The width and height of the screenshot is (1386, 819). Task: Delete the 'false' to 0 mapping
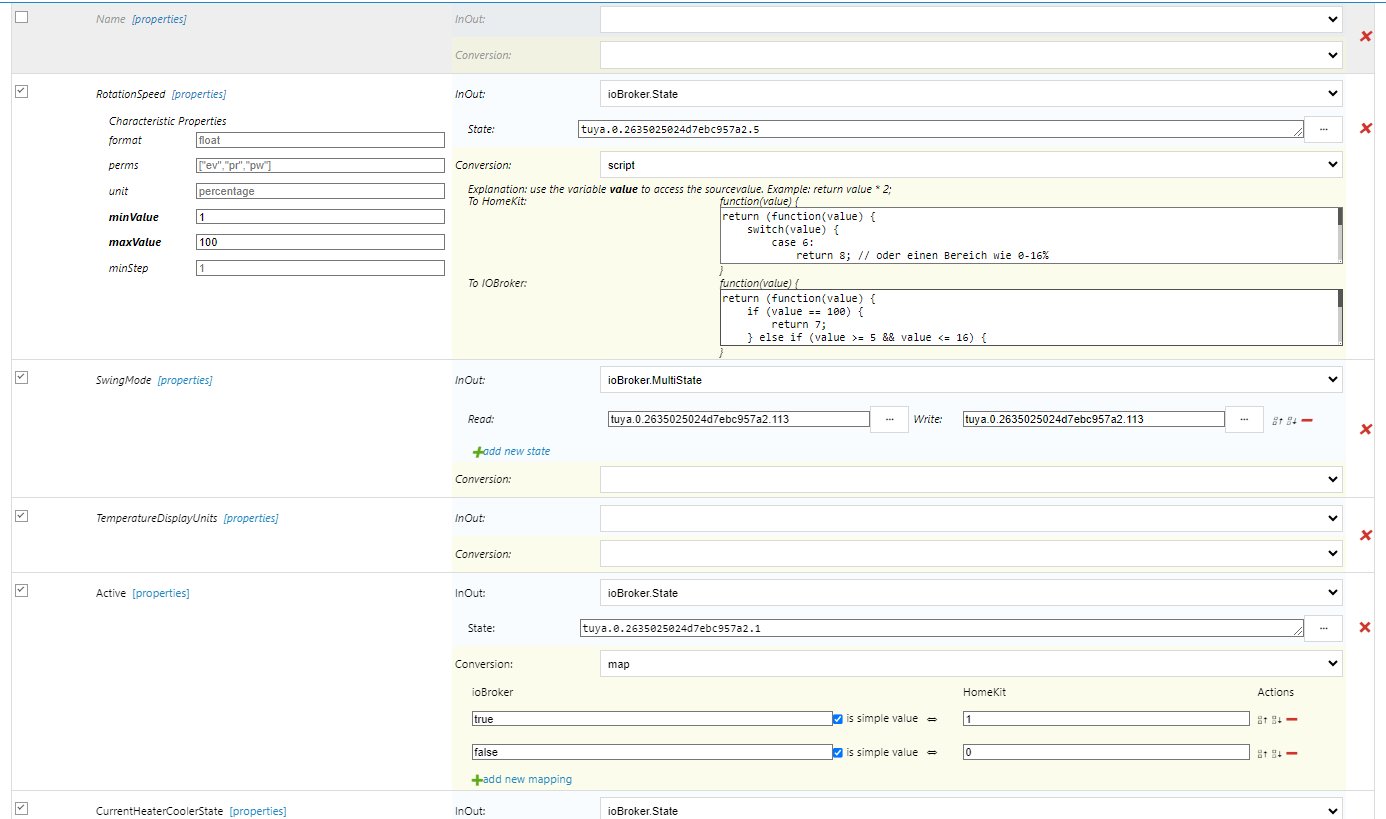(1292, 753)
